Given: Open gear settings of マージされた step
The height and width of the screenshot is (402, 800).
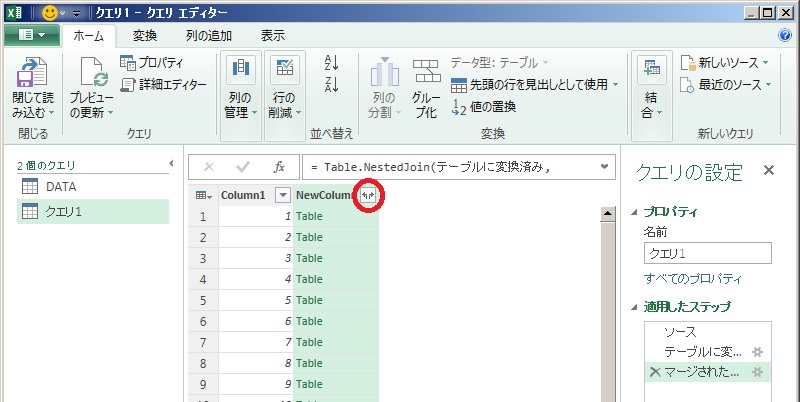Looking at the screenshot, I should point(758,372).
